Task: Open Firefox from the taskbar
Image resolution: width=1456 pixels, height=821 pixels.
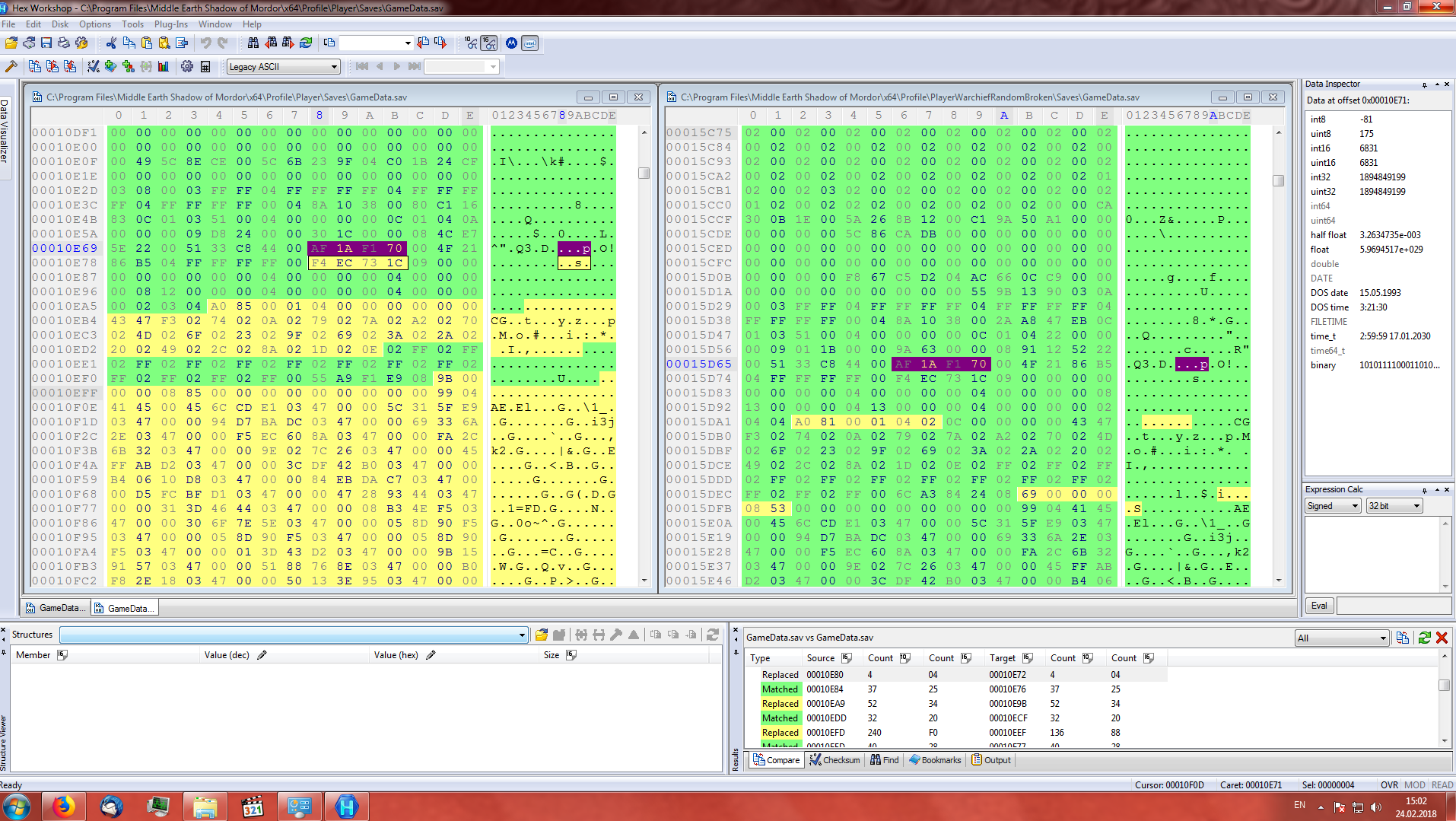Action: coord(64,807)
